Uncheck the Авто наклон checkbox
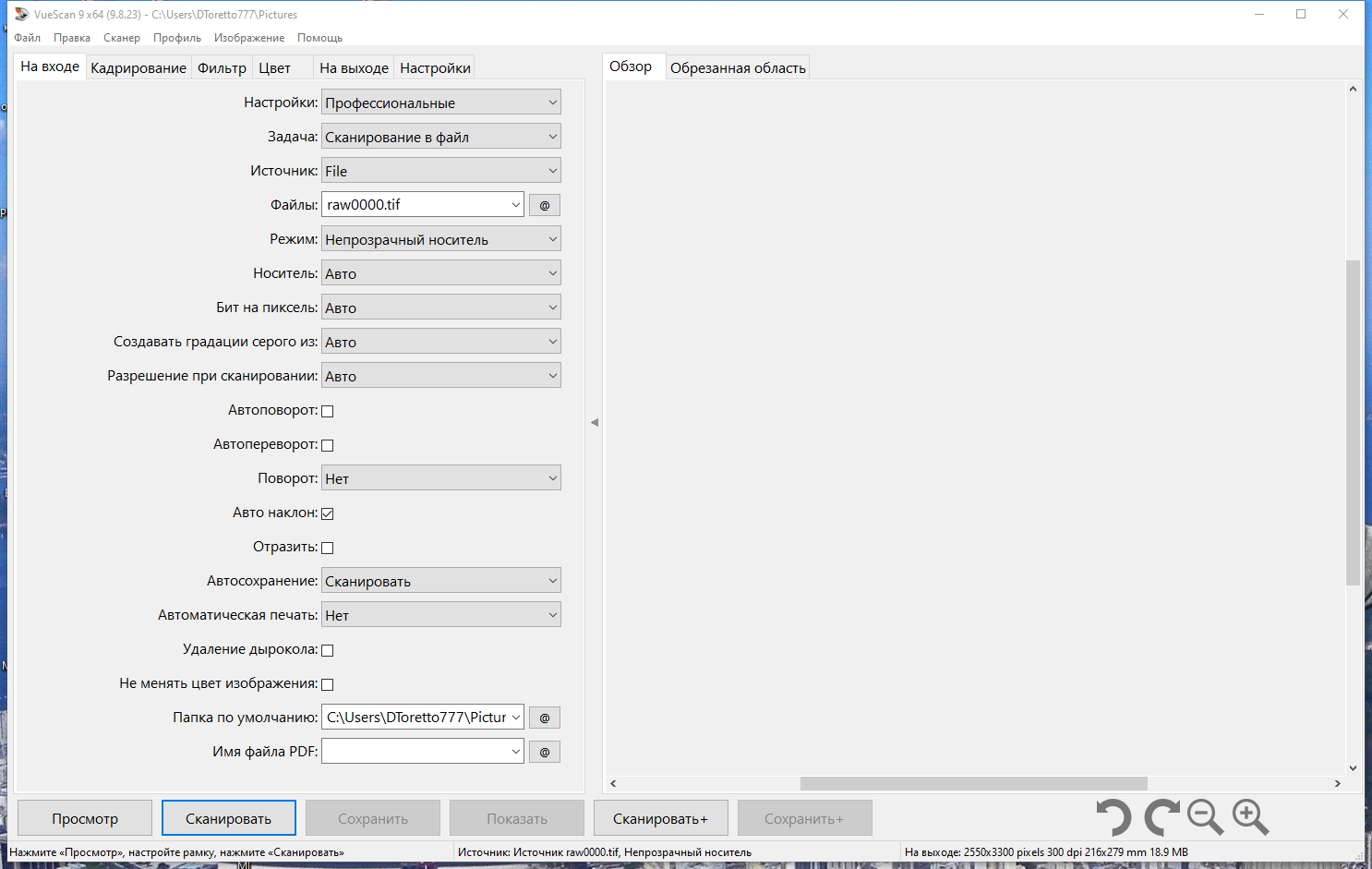 (x=327, y=513)
